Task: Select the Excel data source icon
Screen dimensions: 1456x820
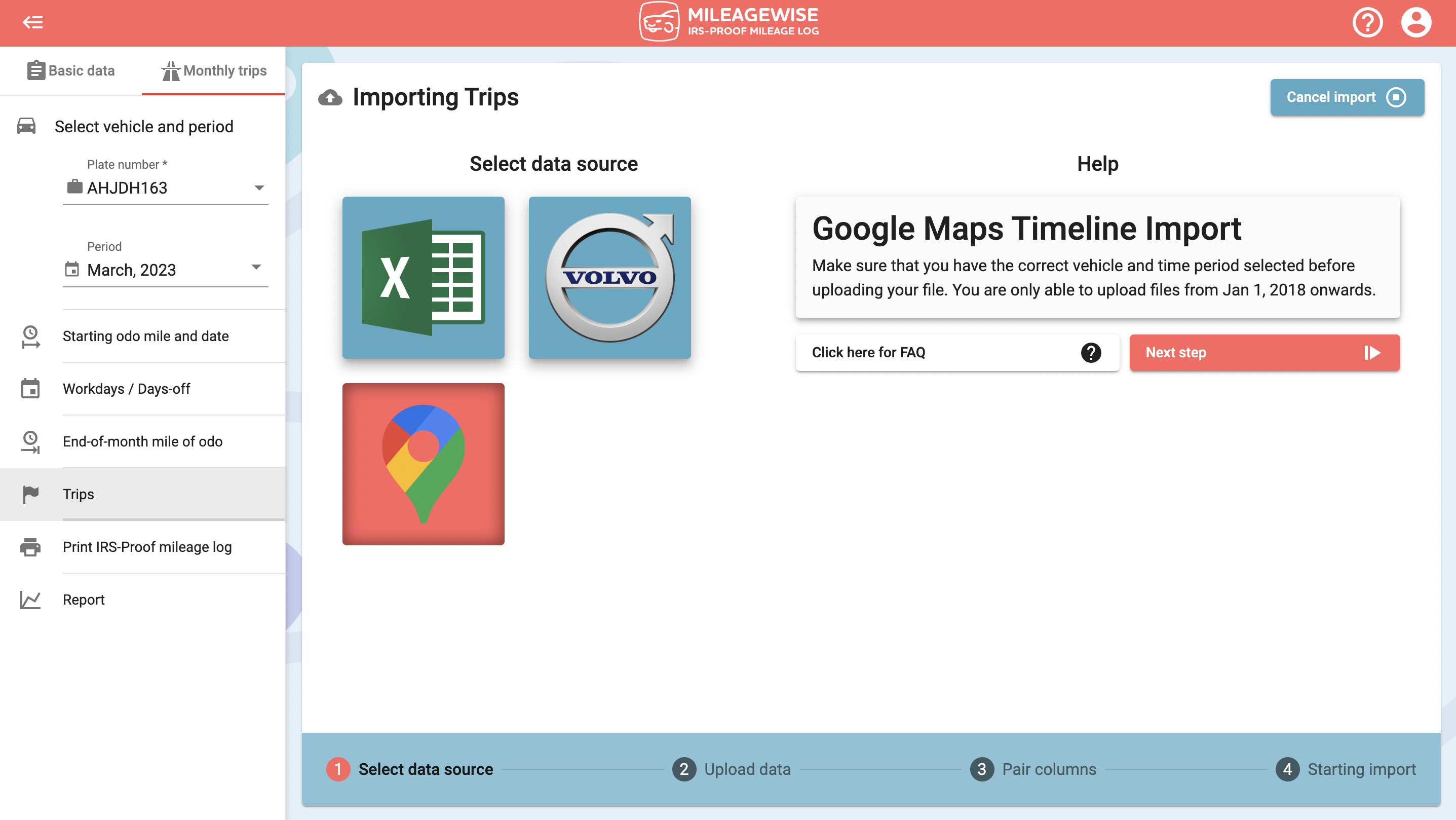Action: [423, 277]
